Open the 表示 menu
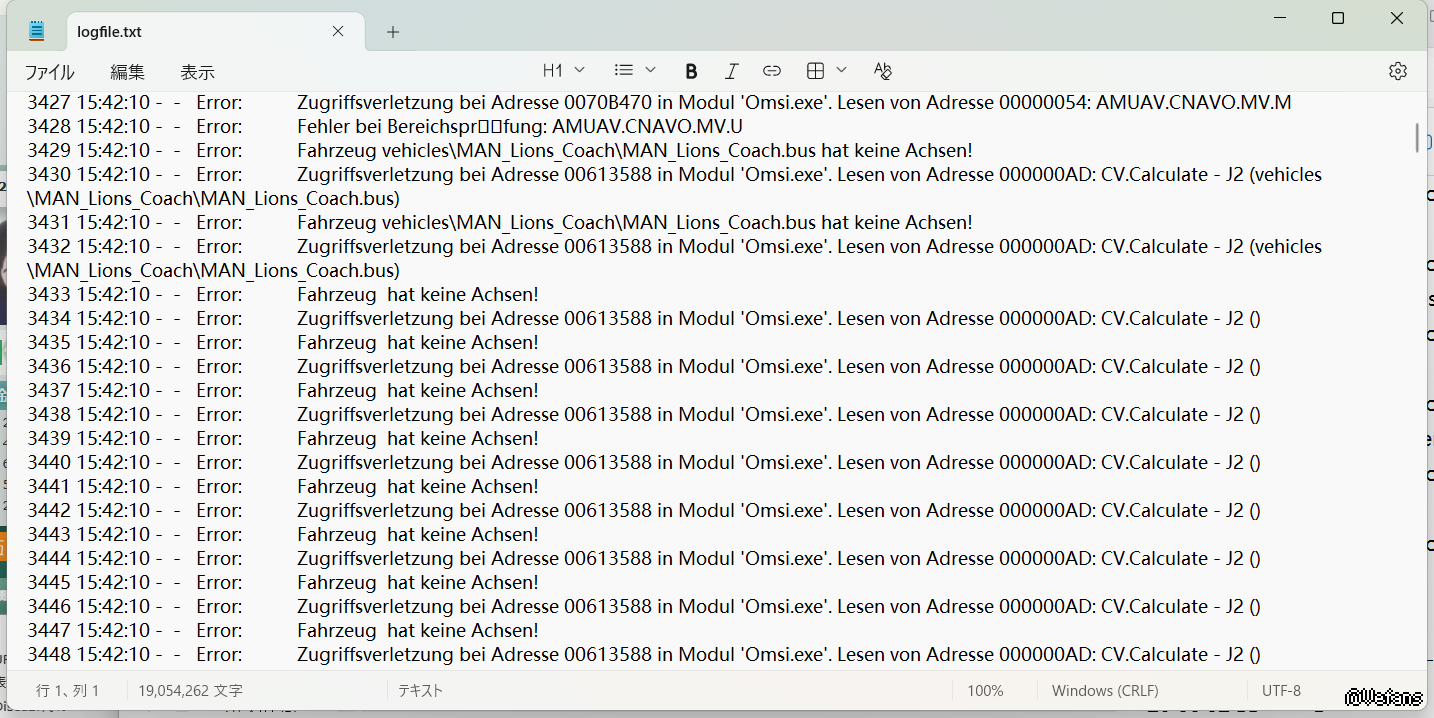This screenshot has height=718, width=1434. (x=197, y=72)
